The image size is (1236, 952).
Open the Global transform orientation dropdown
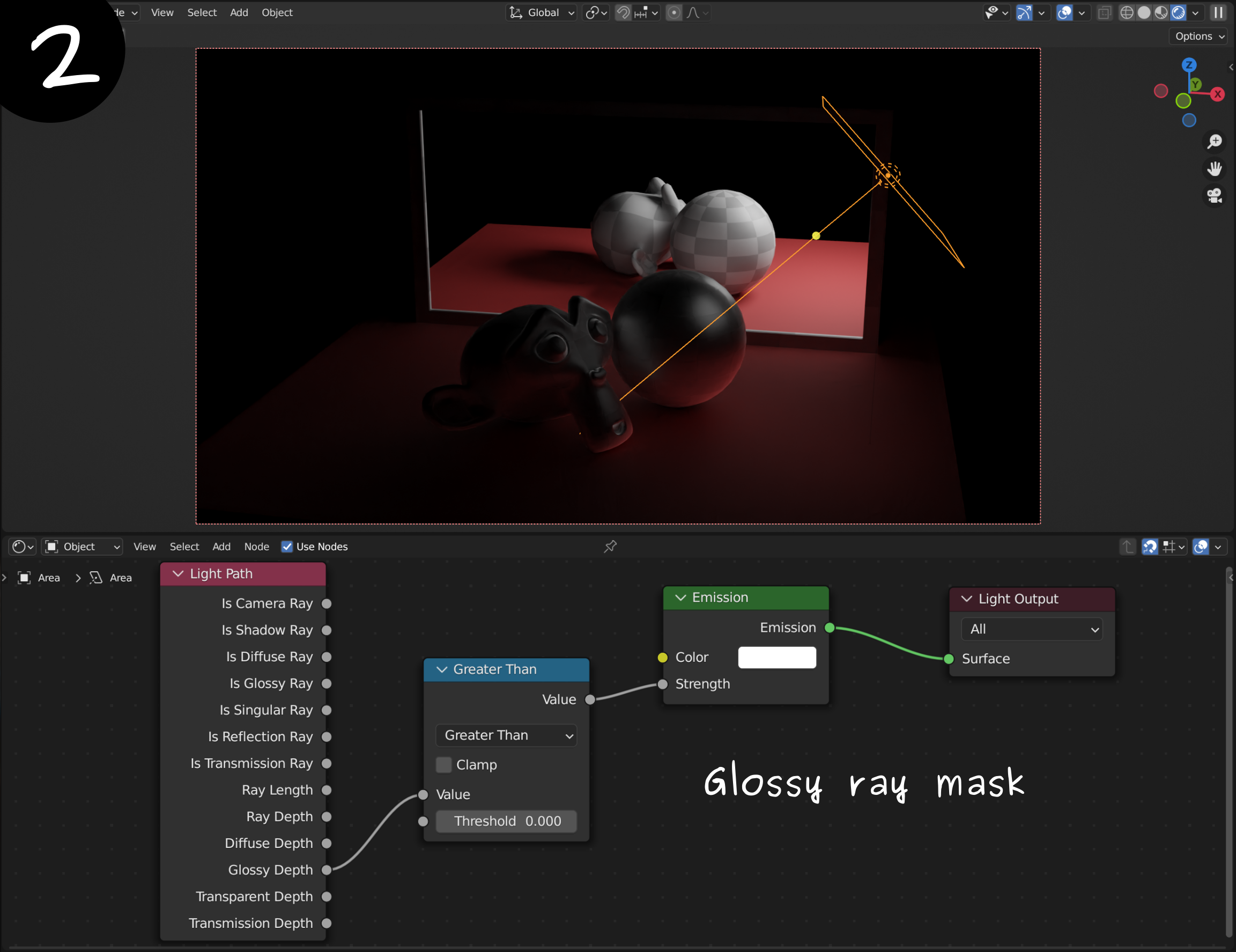pyautogui.click(x=541, y=12)
